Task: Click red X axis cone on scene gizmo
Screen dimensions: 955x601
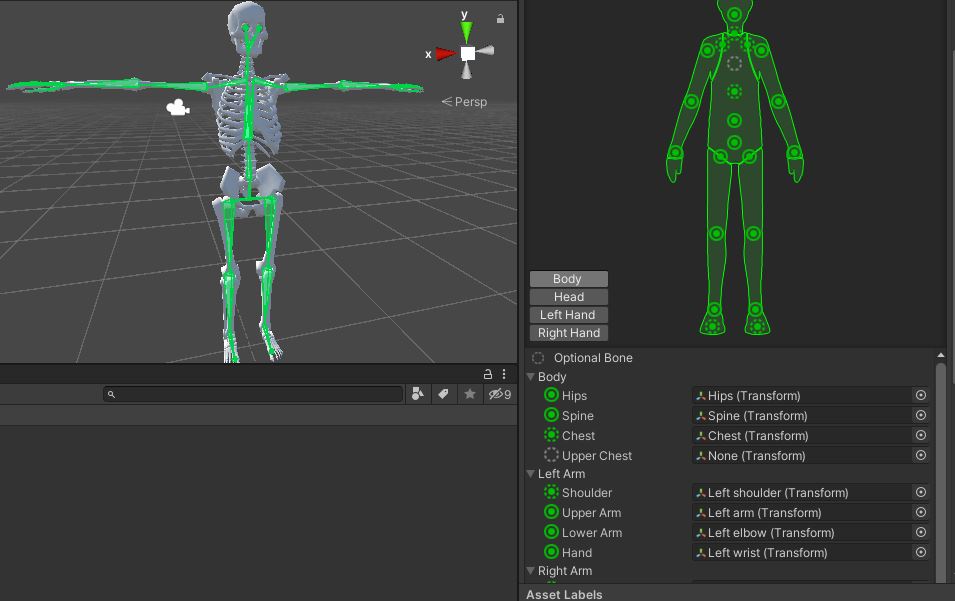Action: pos(445,54)
